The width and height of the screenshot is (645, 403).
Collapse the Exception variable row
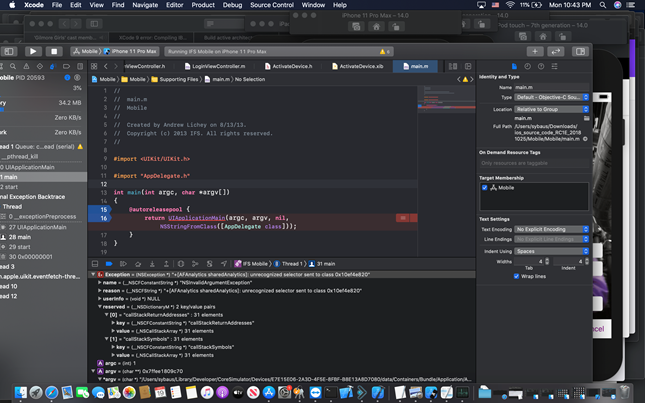(93, 274)
